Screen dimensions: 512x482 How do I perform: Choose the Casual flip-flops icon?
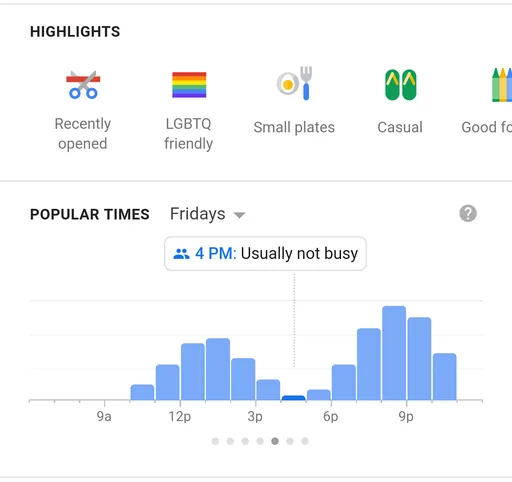coord(400,85)
